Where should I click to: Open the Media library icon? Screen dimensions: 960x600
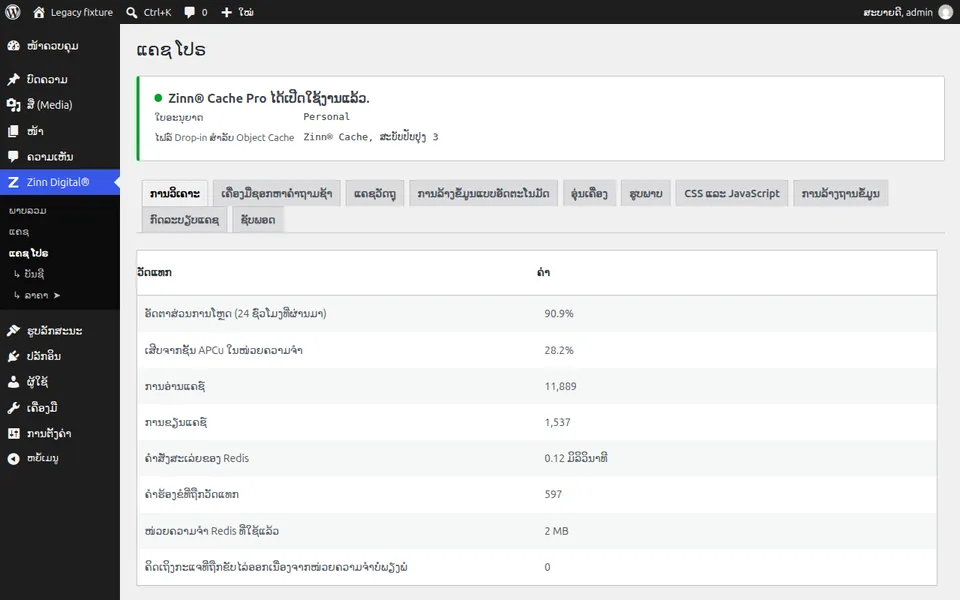point(13,105)
